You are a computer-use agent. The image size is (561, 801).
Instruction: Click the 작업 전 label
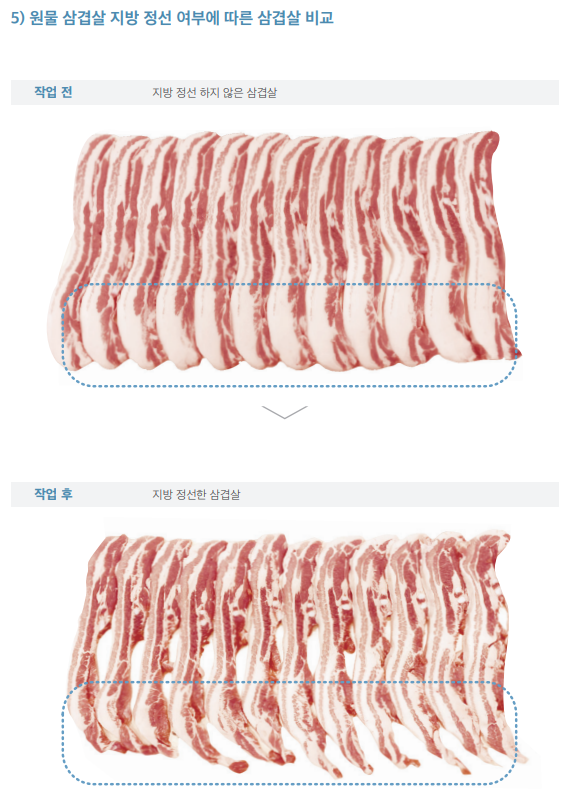click(53, 92)
